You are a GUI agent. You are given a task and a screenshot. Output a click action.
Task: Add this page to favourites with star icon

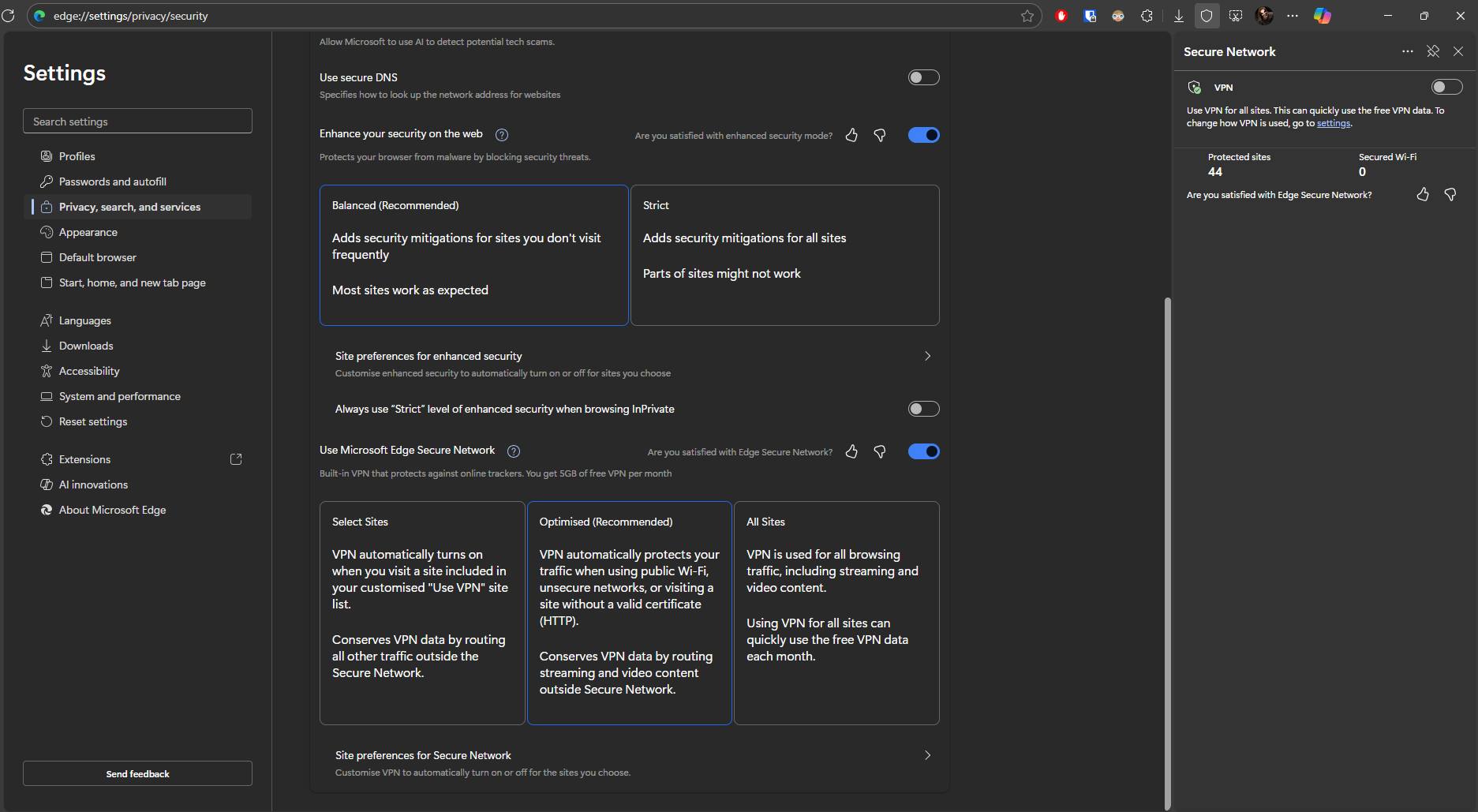point(1027,16)
